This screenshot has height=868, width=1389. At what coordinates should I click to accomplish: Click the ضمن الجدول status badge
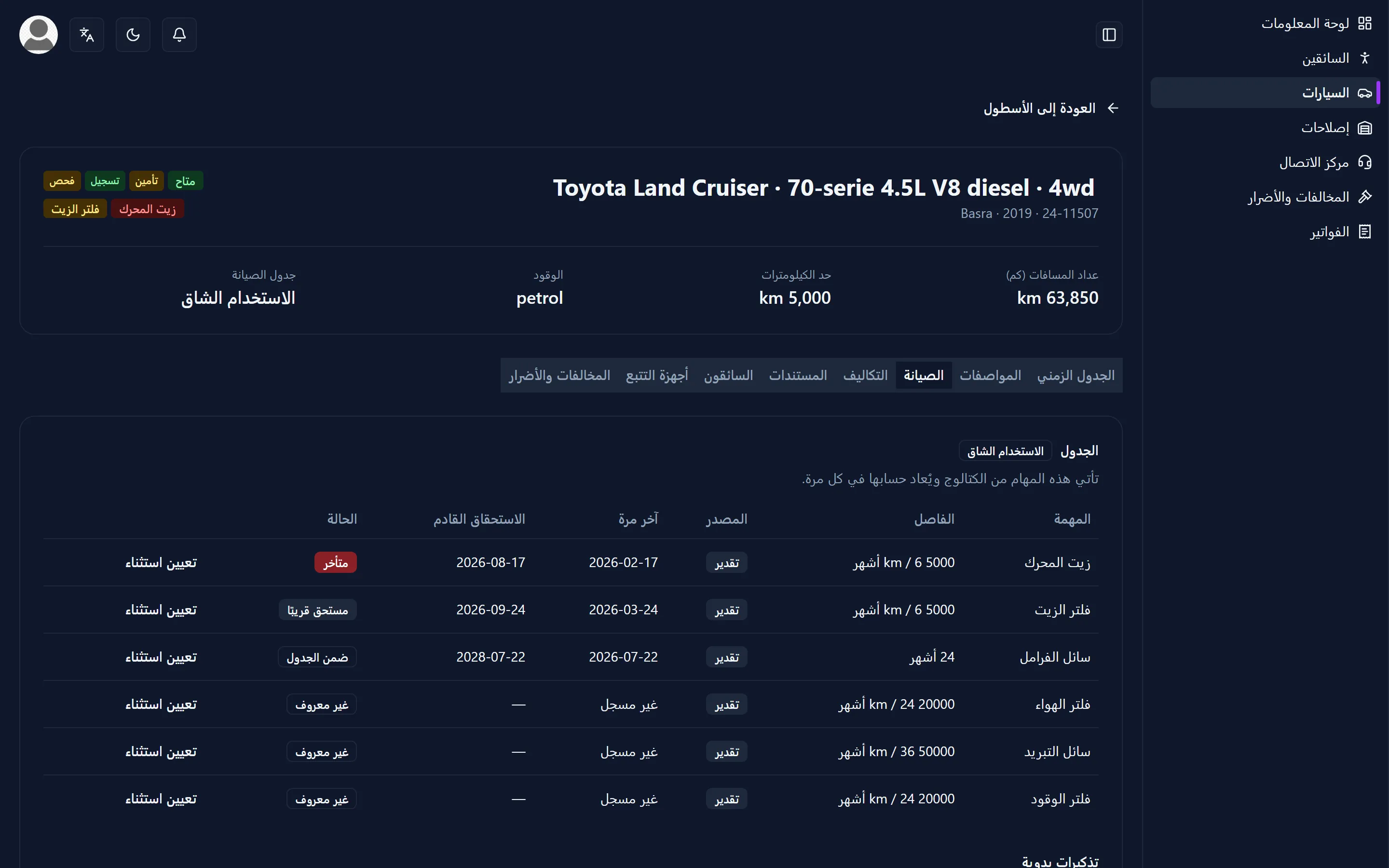[317, 657]
